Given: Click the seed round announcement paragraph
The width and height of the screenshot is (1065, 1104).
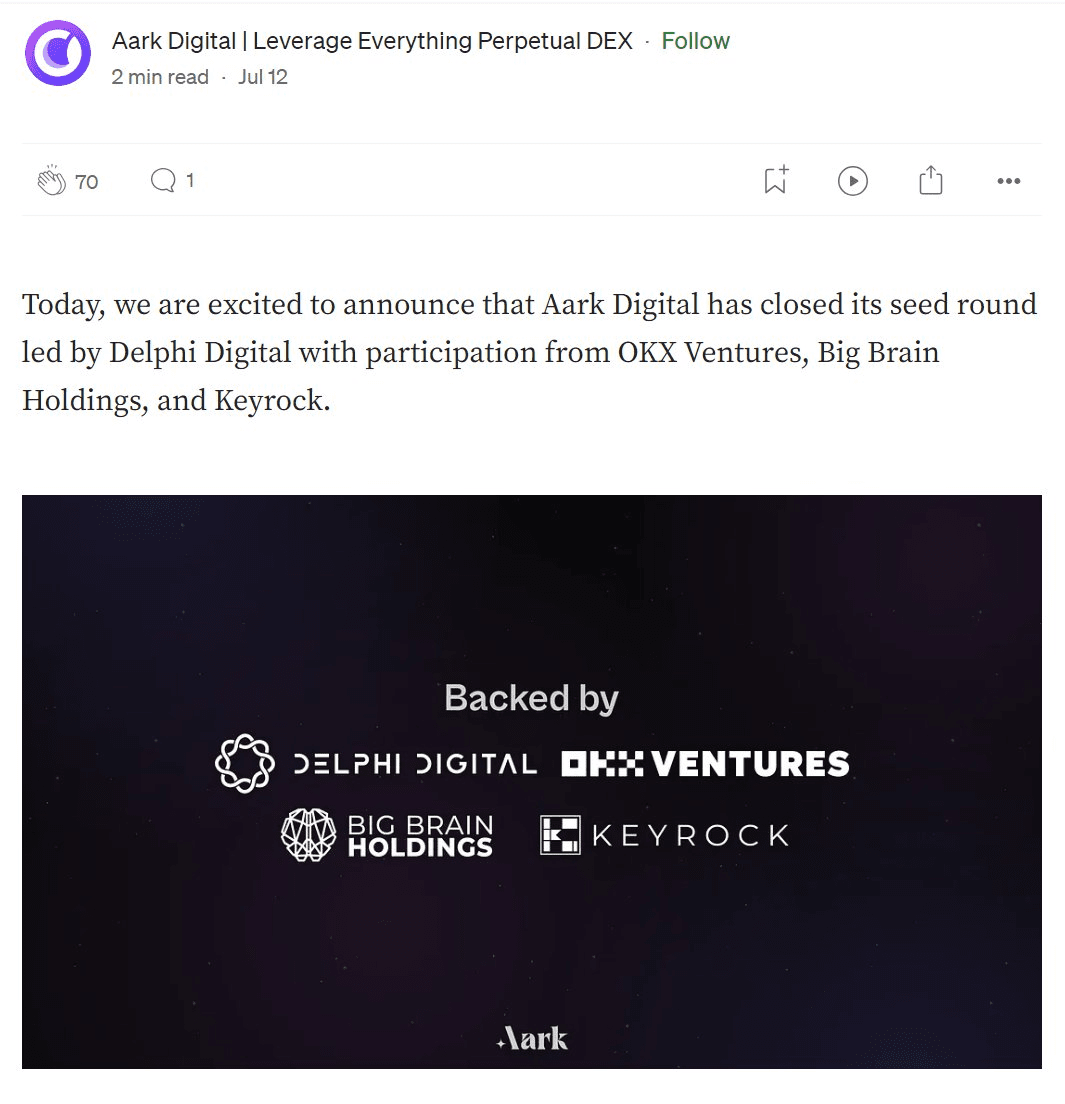Looking at the screenshot, I should click(x=530, y=352).
